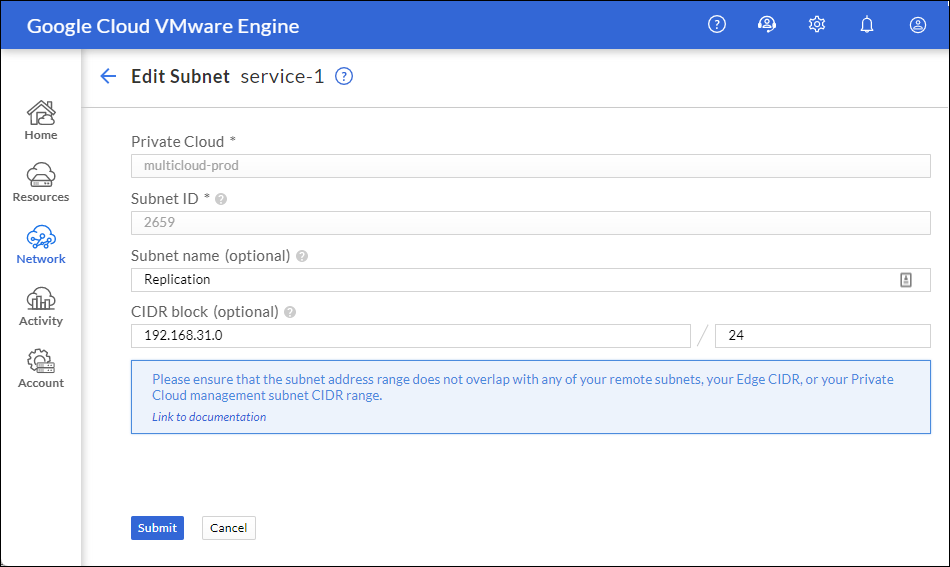Open the settings gear icon
The height and width of the screenshot is (567, 950).
point(817,24)
